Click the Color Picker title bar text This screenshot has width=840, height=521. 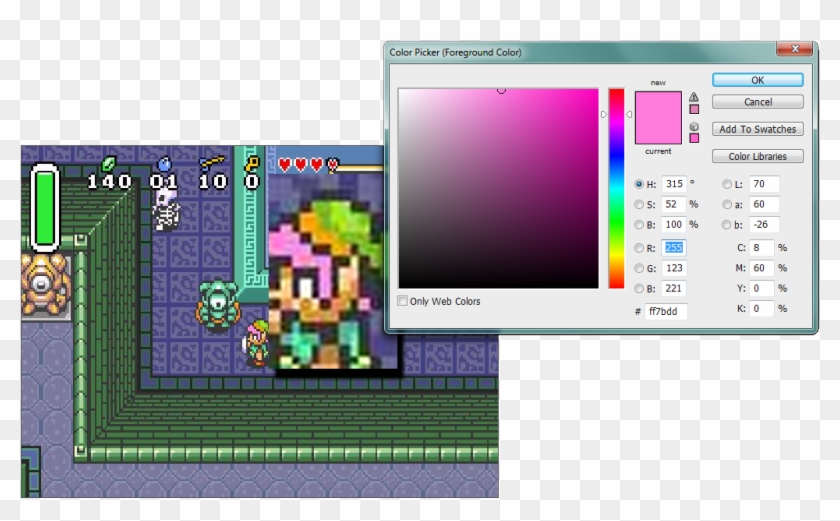[x=455, y=52]
